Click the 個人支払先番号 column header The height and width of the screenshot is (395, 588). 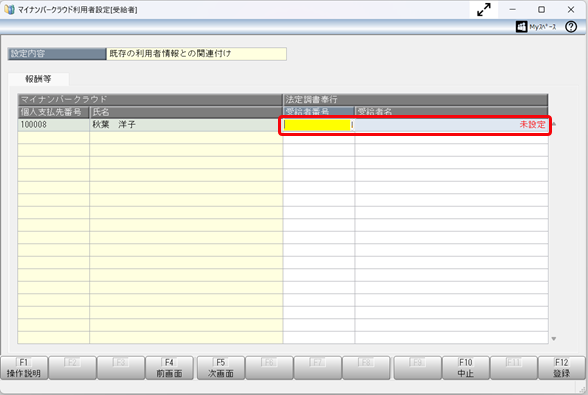click(54, 112)
